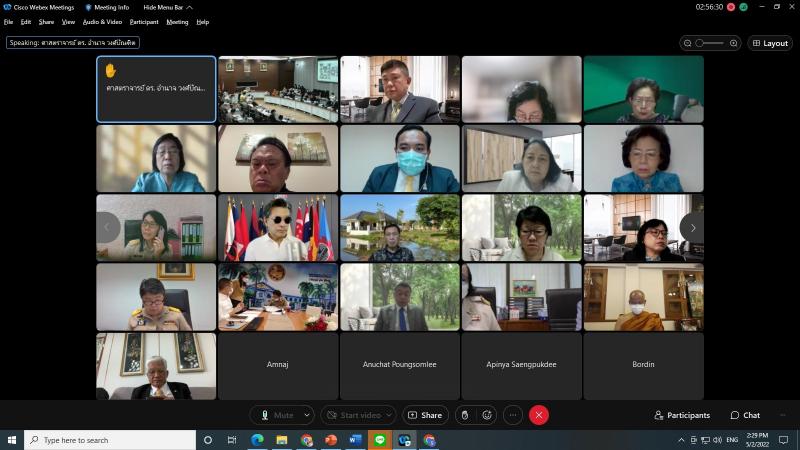Open the reactions smiley icon
Image resolution: width=800 pixels, height=450 pixels.
[487, 415]
